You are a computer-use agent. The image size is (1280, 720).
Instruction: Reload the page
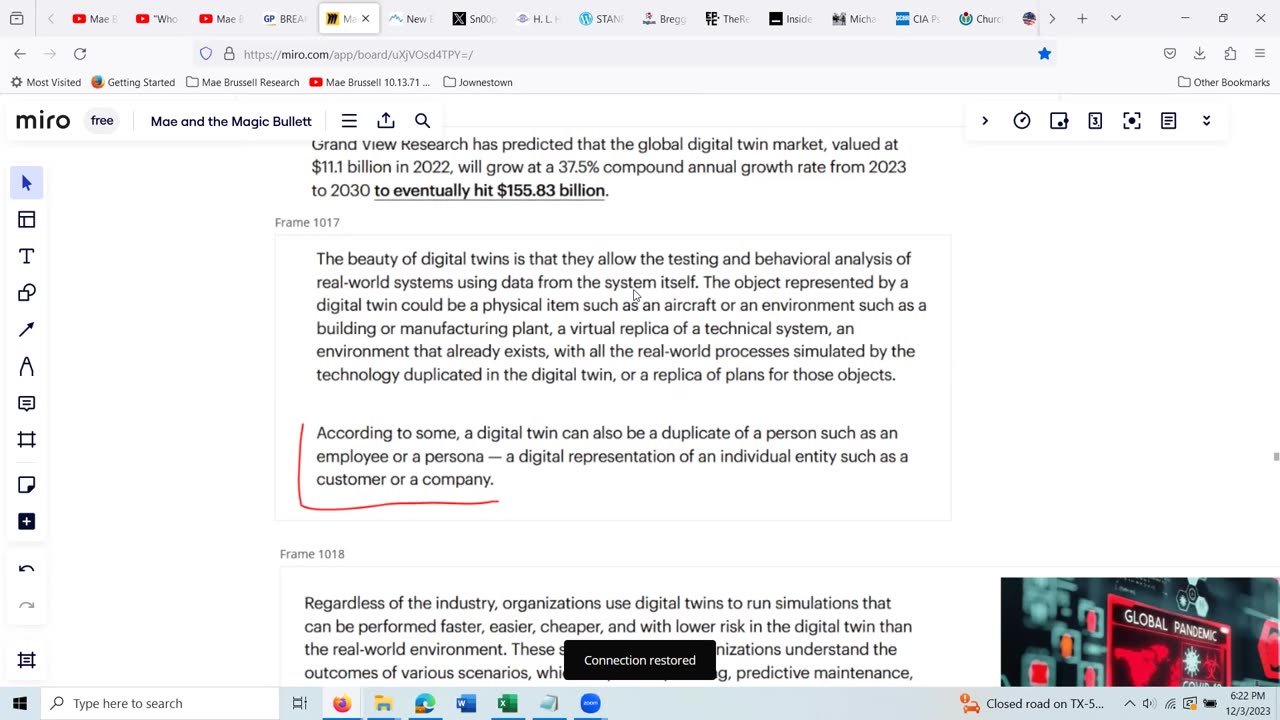80,54
